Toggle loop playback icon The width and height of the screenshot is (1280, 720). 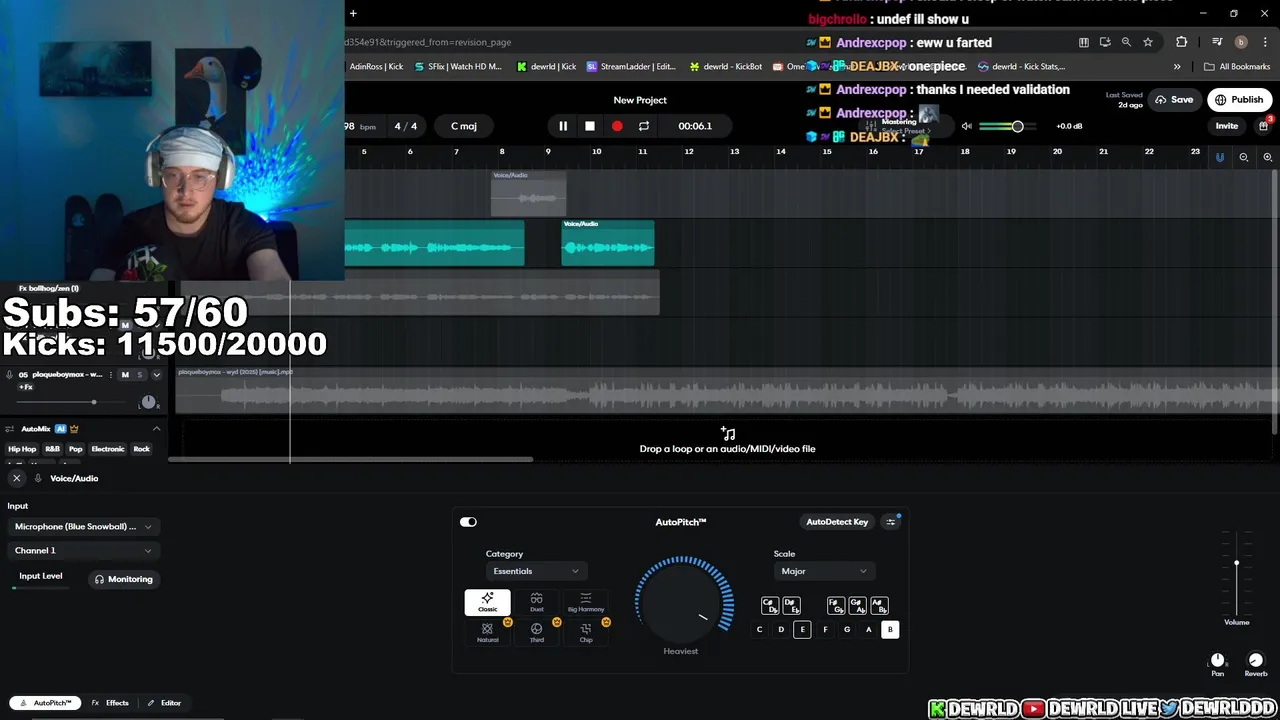644,126
